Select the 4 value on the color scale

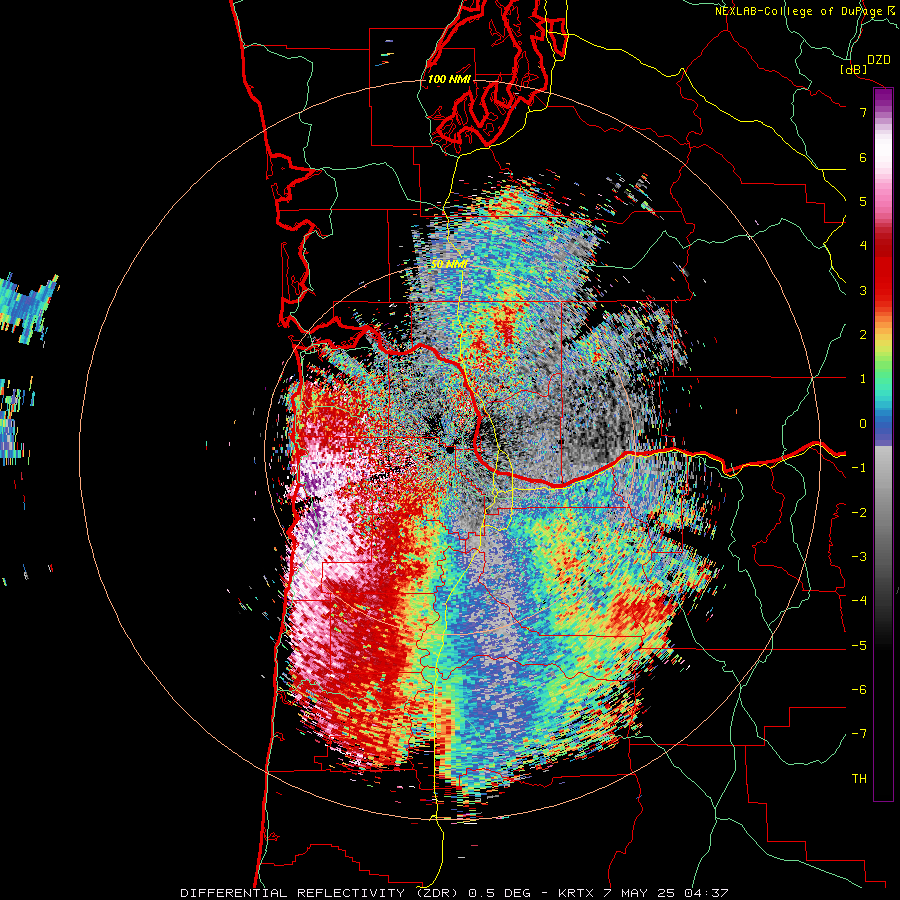pos(863,245)
